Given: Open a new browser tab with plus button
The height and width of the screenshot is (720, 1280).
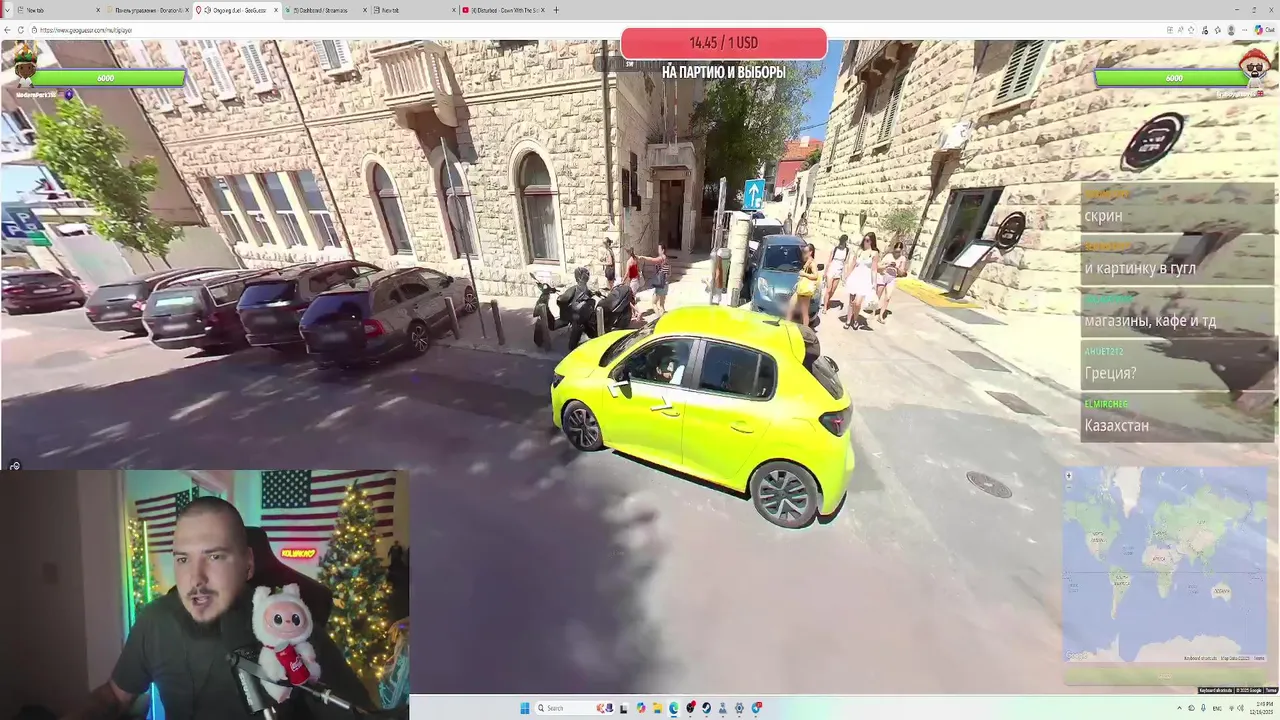Looking at the screenshot, I should 556,10.
